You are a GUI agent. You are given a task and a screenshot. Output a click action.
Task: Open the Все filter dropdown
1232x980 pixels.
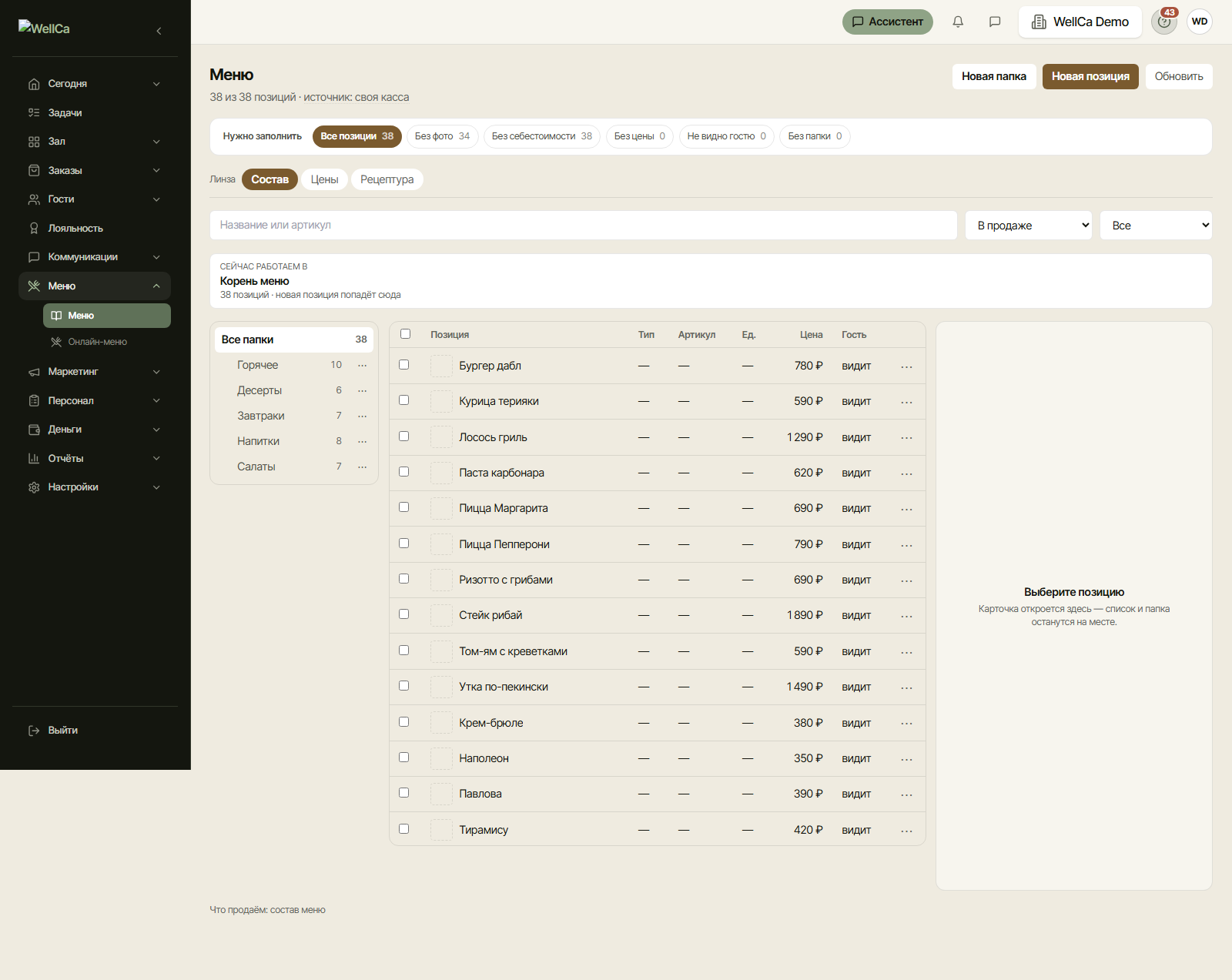coord(1156,226)
